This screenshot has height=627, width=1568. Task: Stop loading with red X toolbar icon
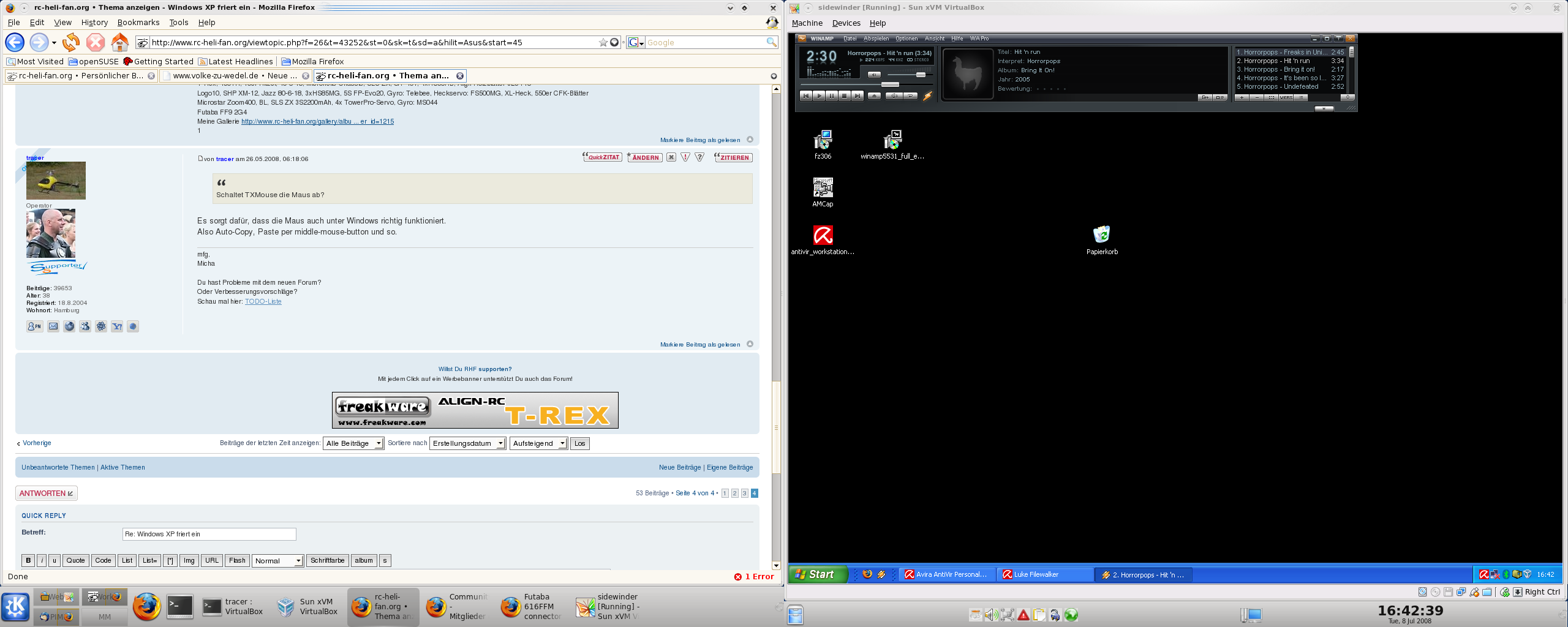click(x=95, y=42)
